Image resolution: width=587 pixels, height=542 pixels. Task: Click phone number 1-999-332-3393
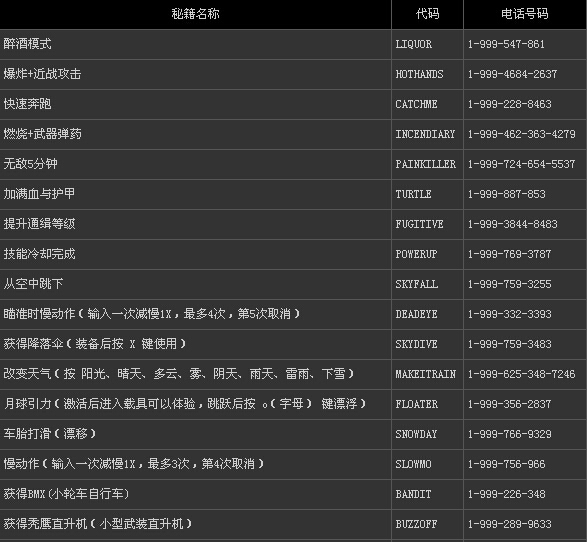tap(510, 314)
